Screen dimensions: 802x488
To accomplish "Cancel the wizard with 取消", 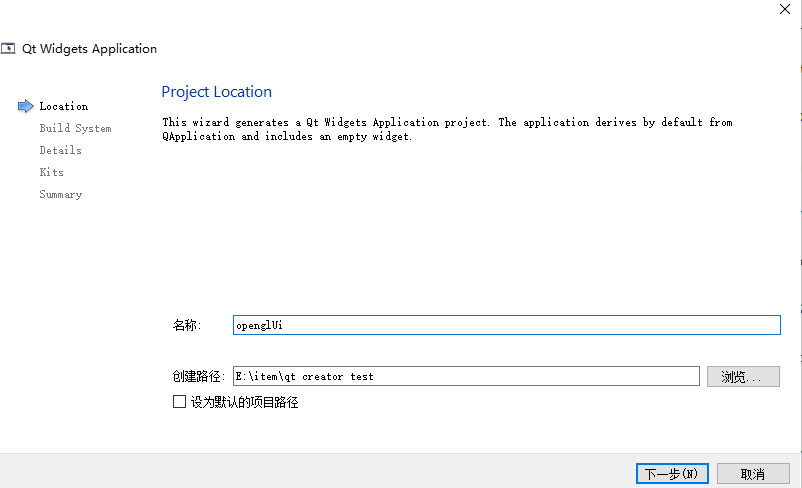I will pyautogui.click(x=753, y=474).
